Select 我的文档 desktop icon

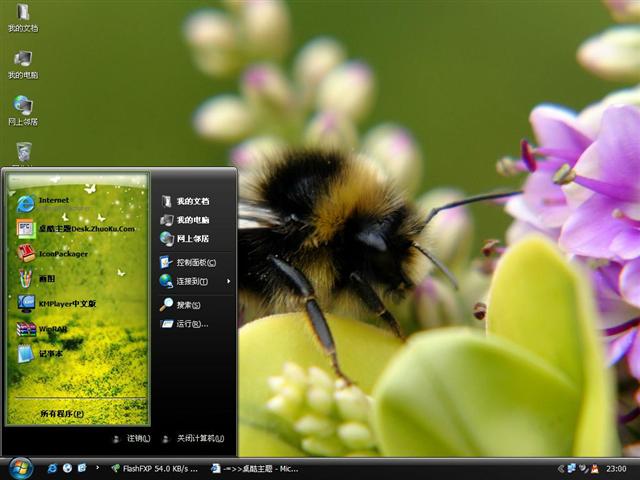[23, 18]
